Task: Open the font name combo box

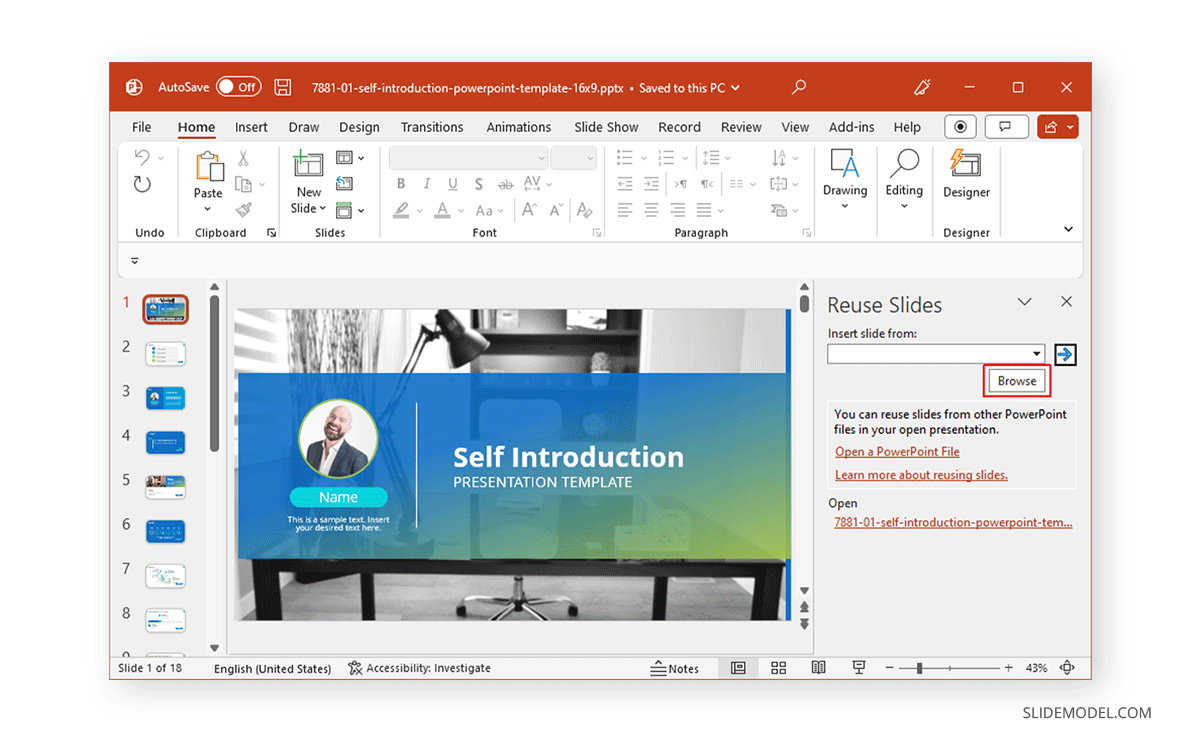Action: tap(468, 158)
